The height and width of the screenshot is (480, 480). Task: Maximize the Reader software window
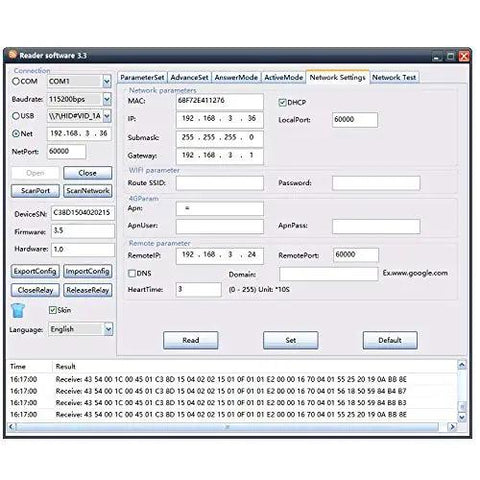point(450,56)
